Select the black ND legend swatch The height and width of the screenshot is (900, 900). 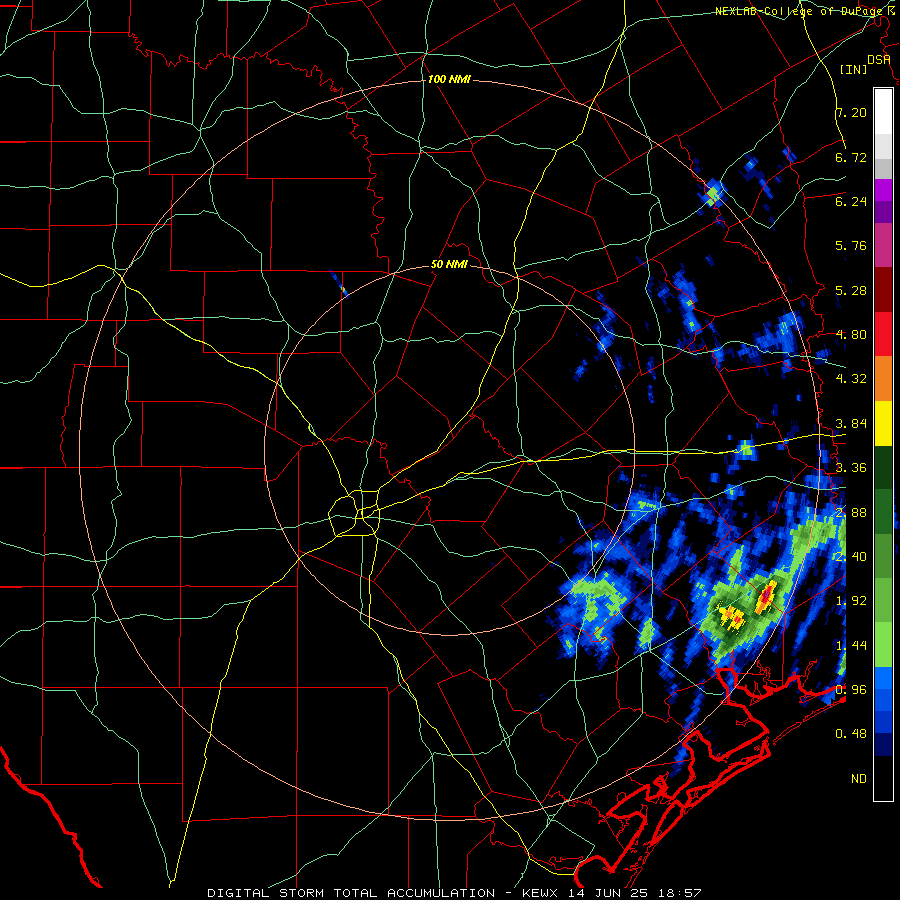pyautogui.click(x=883, y=778)
